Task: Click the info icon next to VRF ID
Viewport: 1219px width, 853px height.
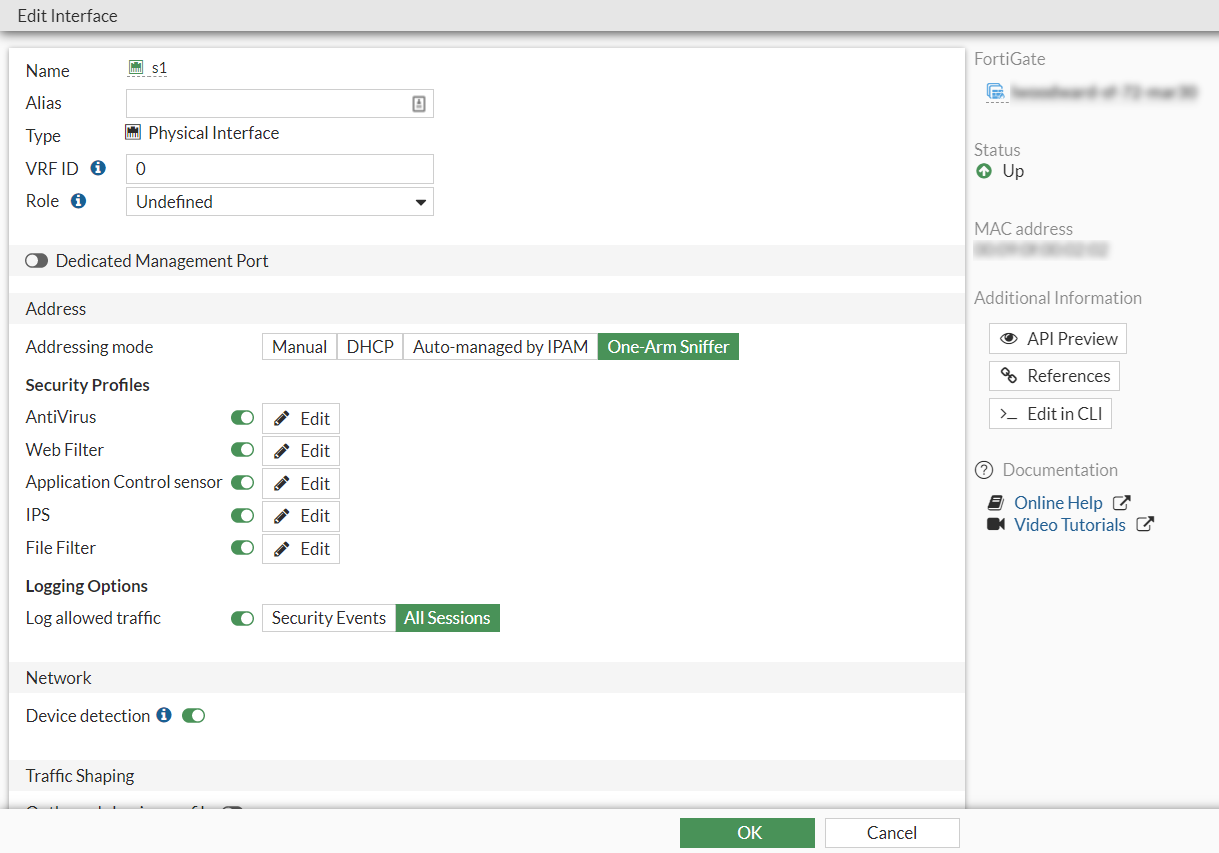Action: coord(97,168)
